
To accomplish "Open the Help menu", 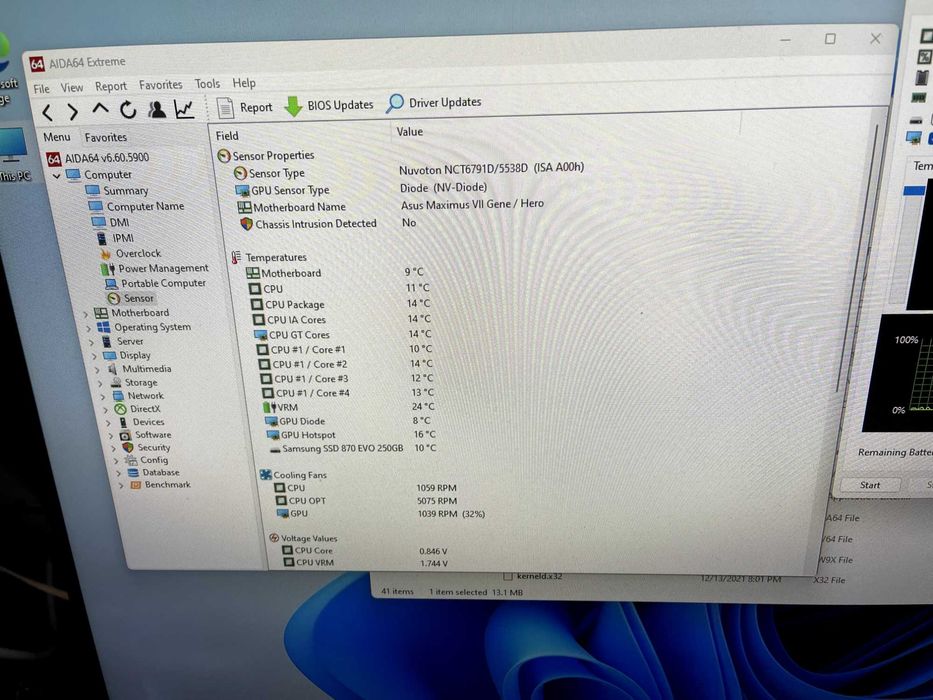I will tap(244, 83).
